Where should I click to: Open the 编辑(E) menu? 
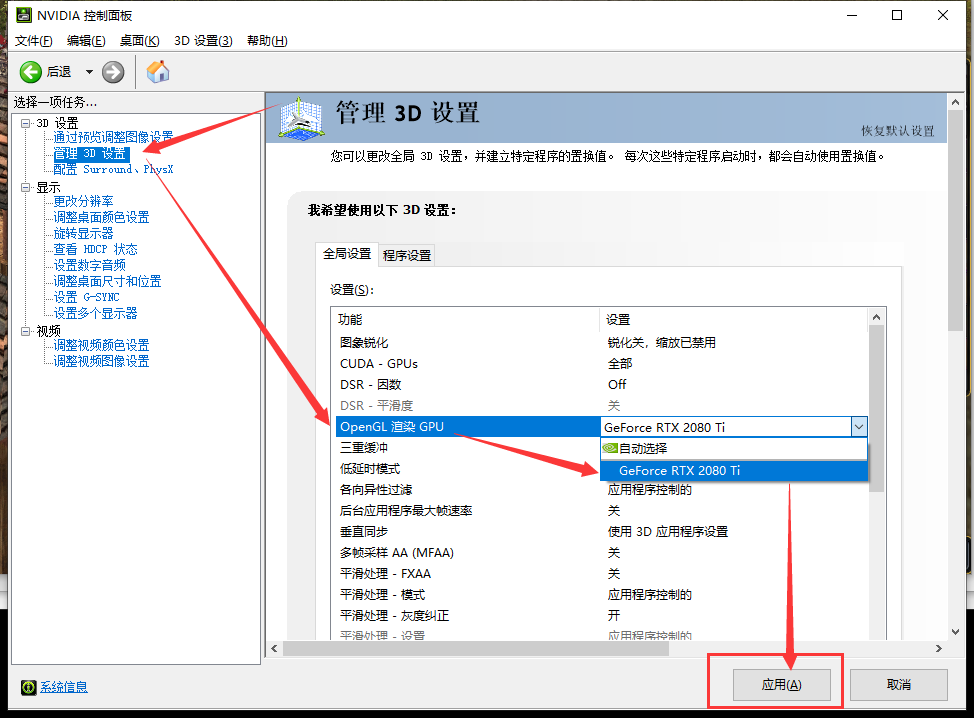point(86,40)
